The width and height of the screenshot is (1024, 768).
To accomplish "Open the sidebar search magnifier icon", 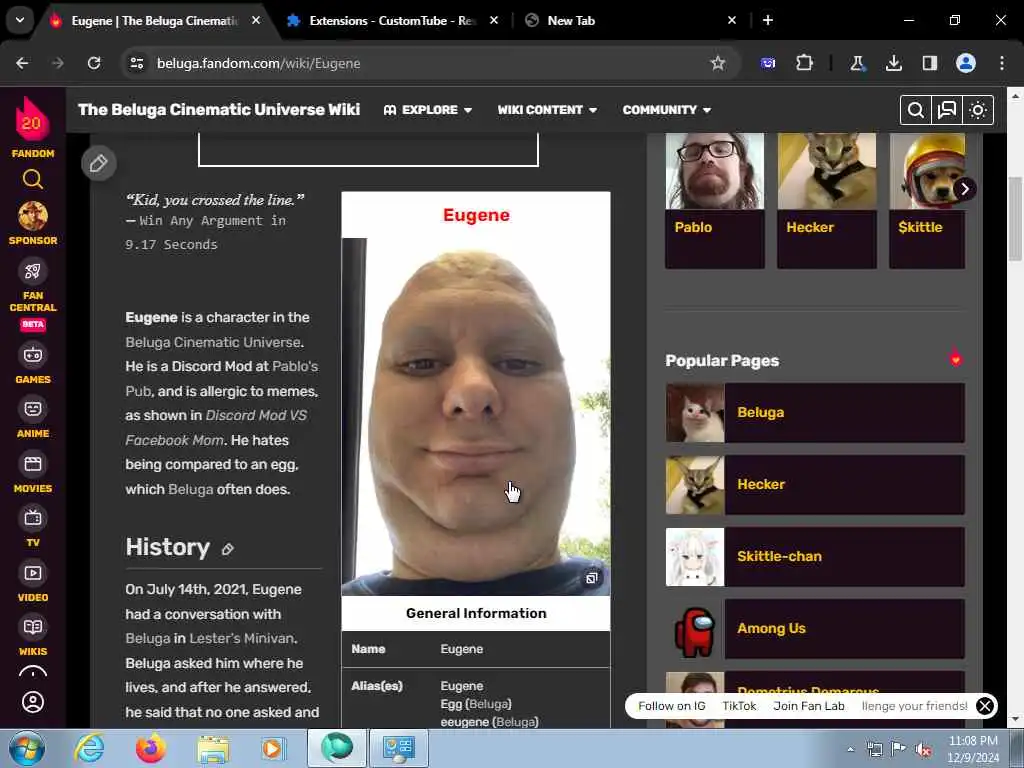I will click(x=33, y=179).
